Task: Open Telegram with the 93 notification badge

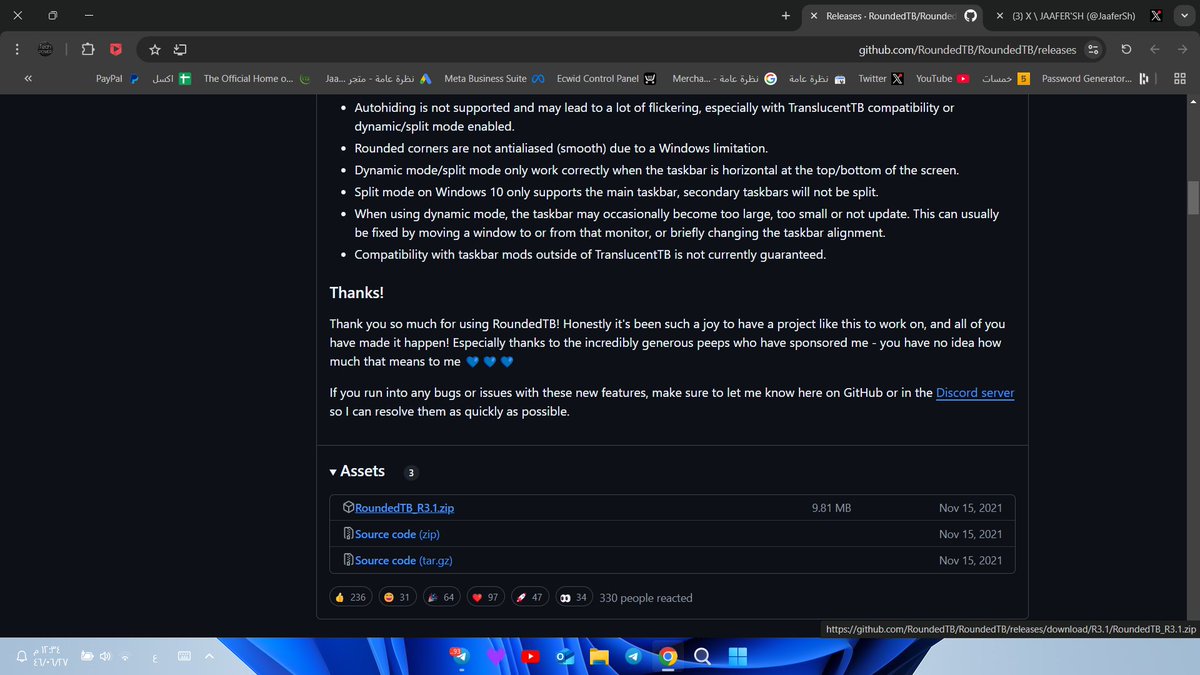Action: tap(461, 657)
